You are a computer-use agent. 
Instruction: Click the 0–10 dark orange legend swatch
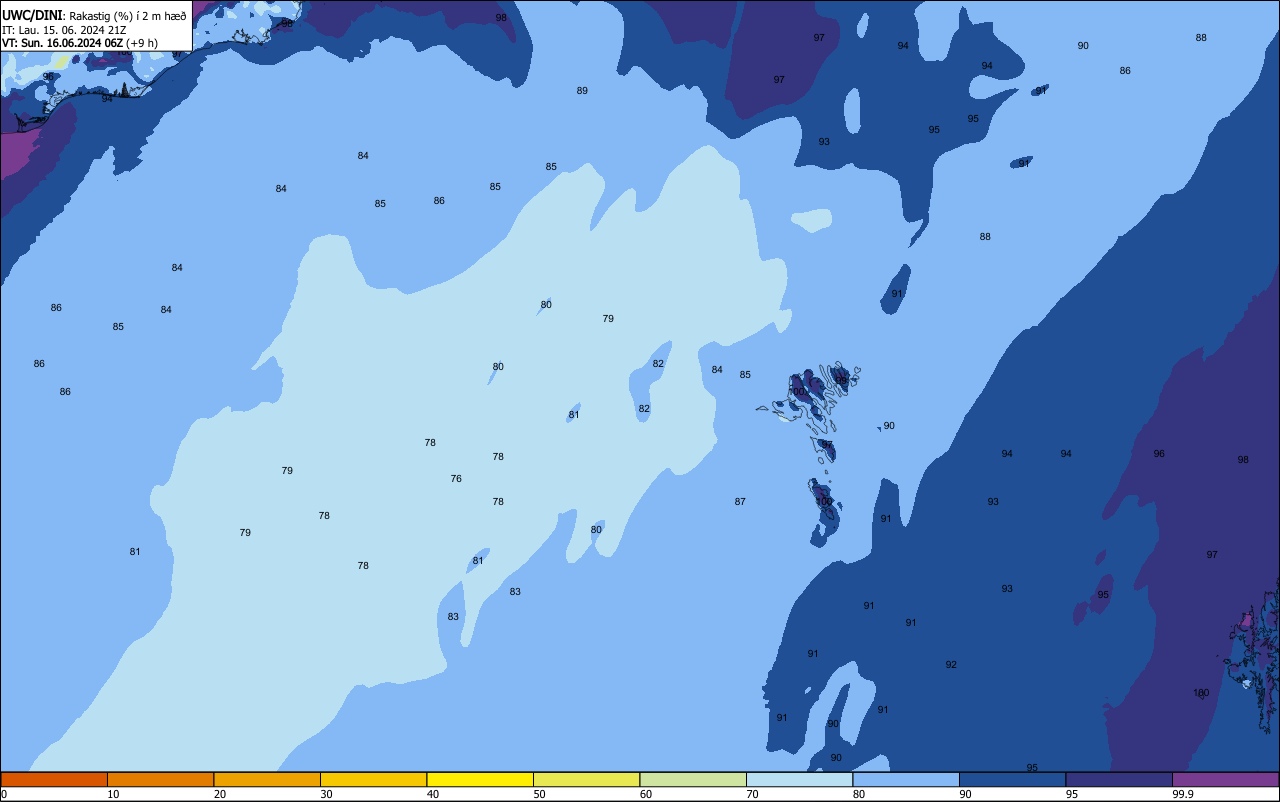coord(54,779)
